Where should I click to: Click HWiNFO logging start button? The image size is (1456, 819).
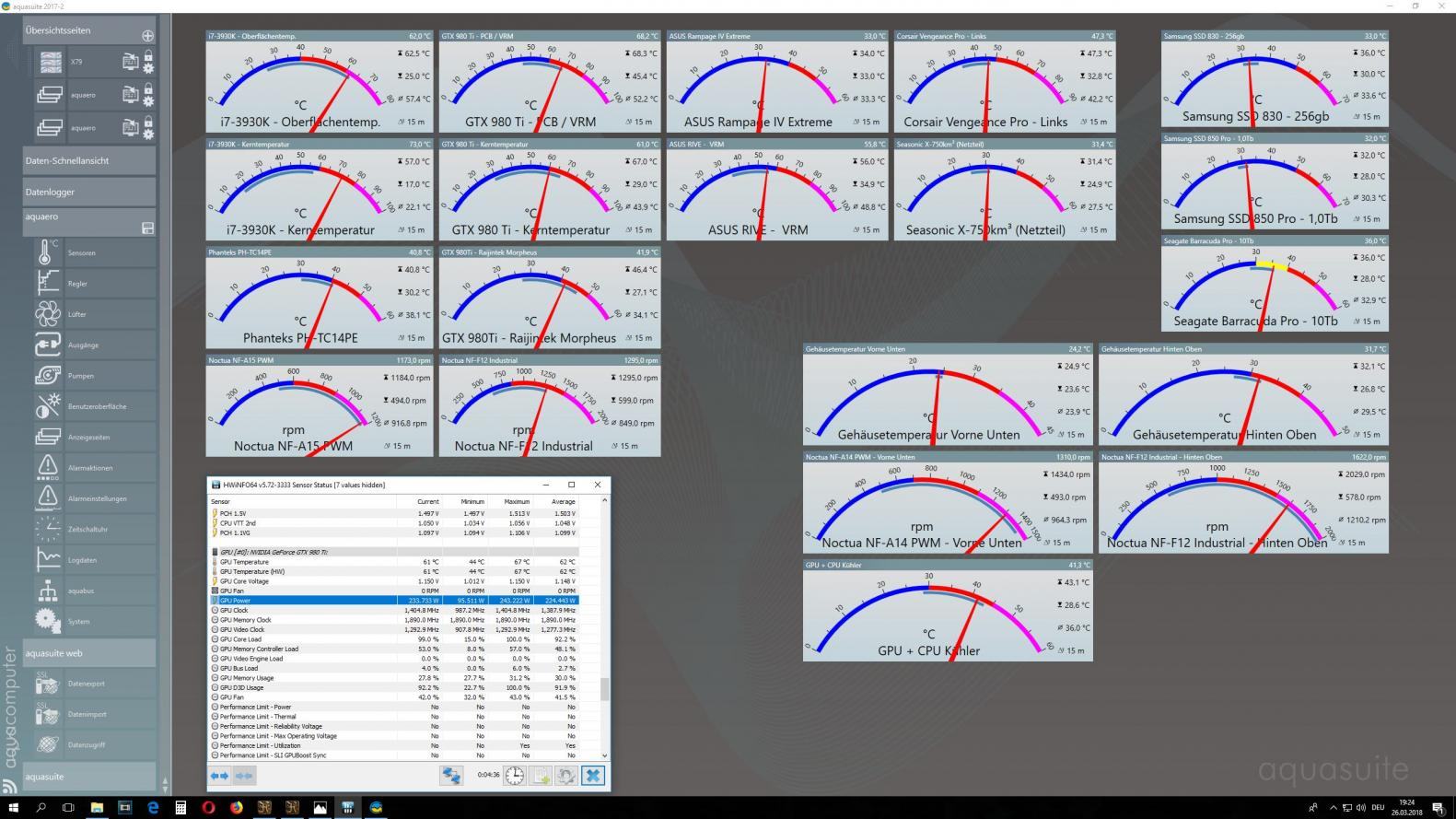[x=541, y=776]
